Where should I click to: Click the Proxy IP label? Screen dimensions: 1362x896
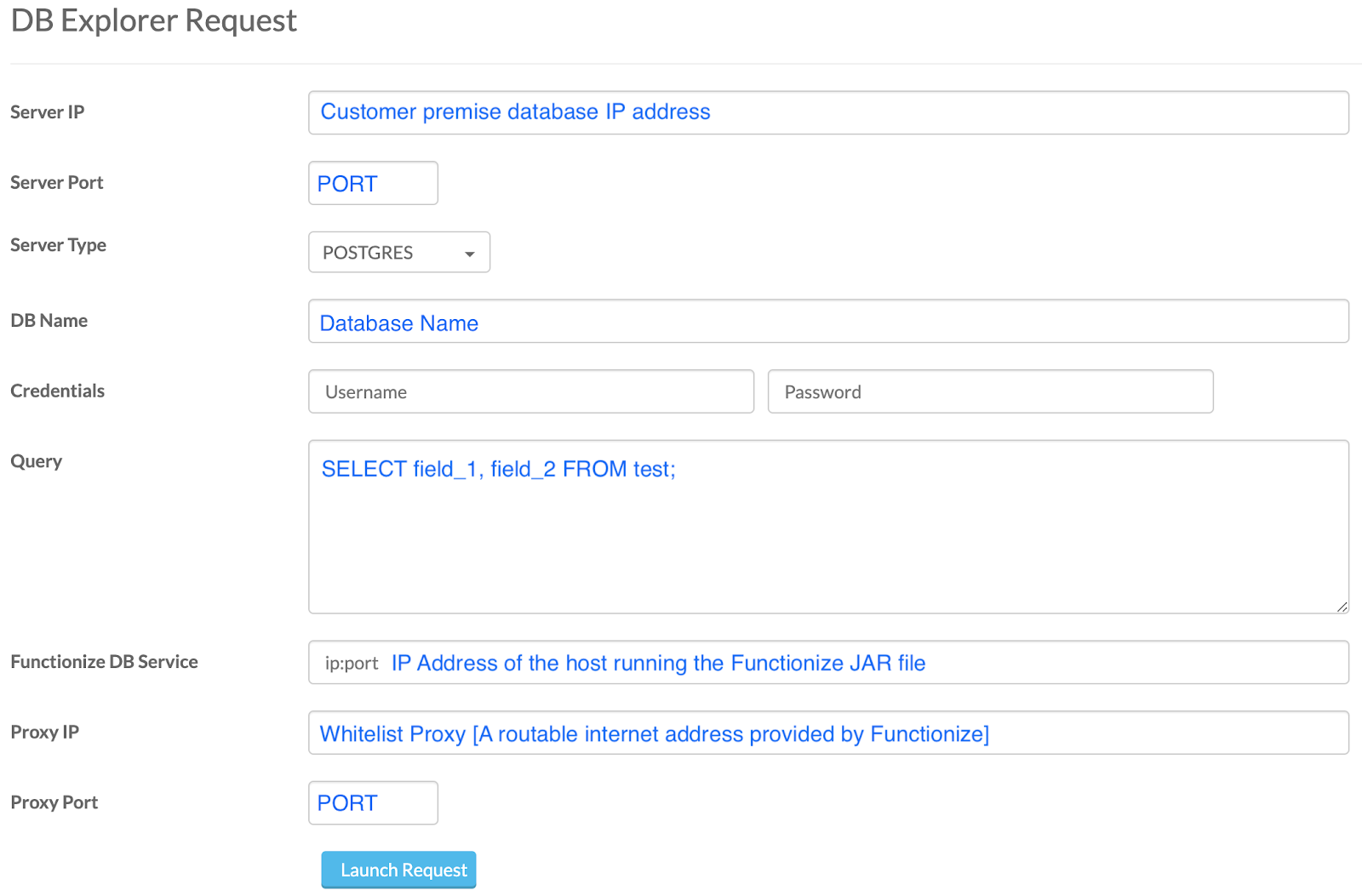tap(44, 732)
